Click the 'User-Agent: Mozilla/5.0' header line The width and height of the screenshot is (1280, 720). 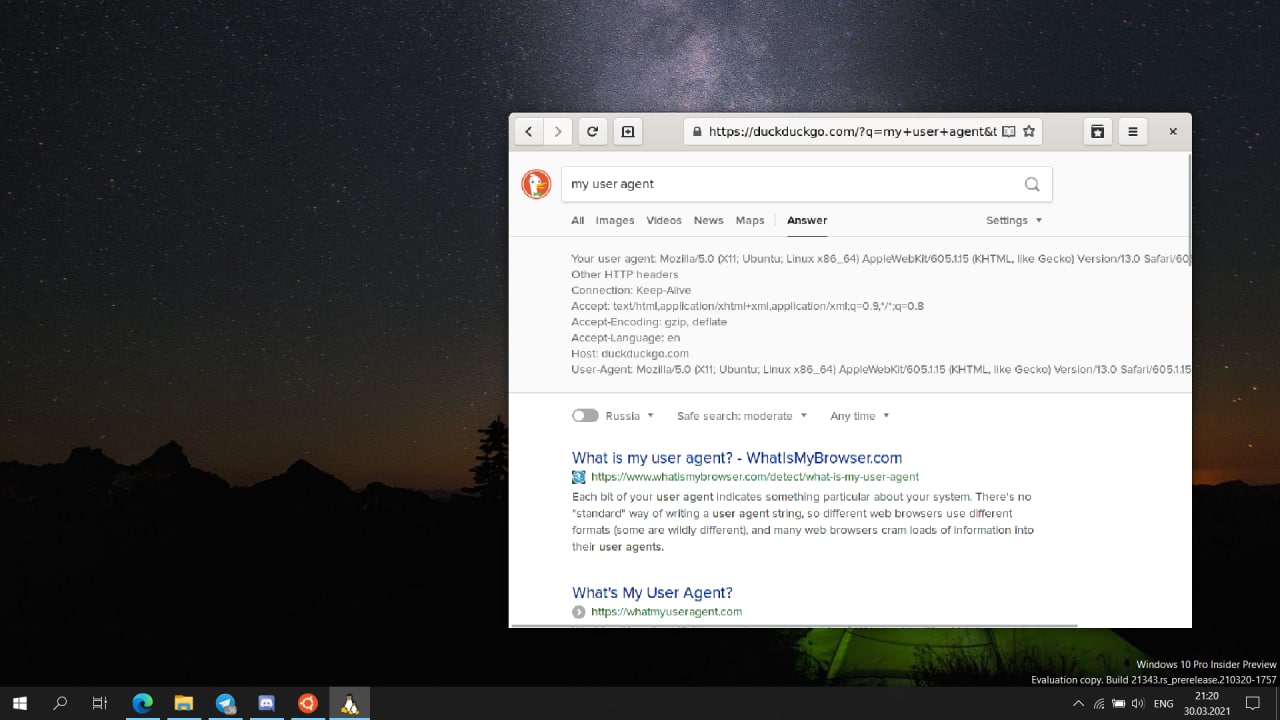(880, 370)
